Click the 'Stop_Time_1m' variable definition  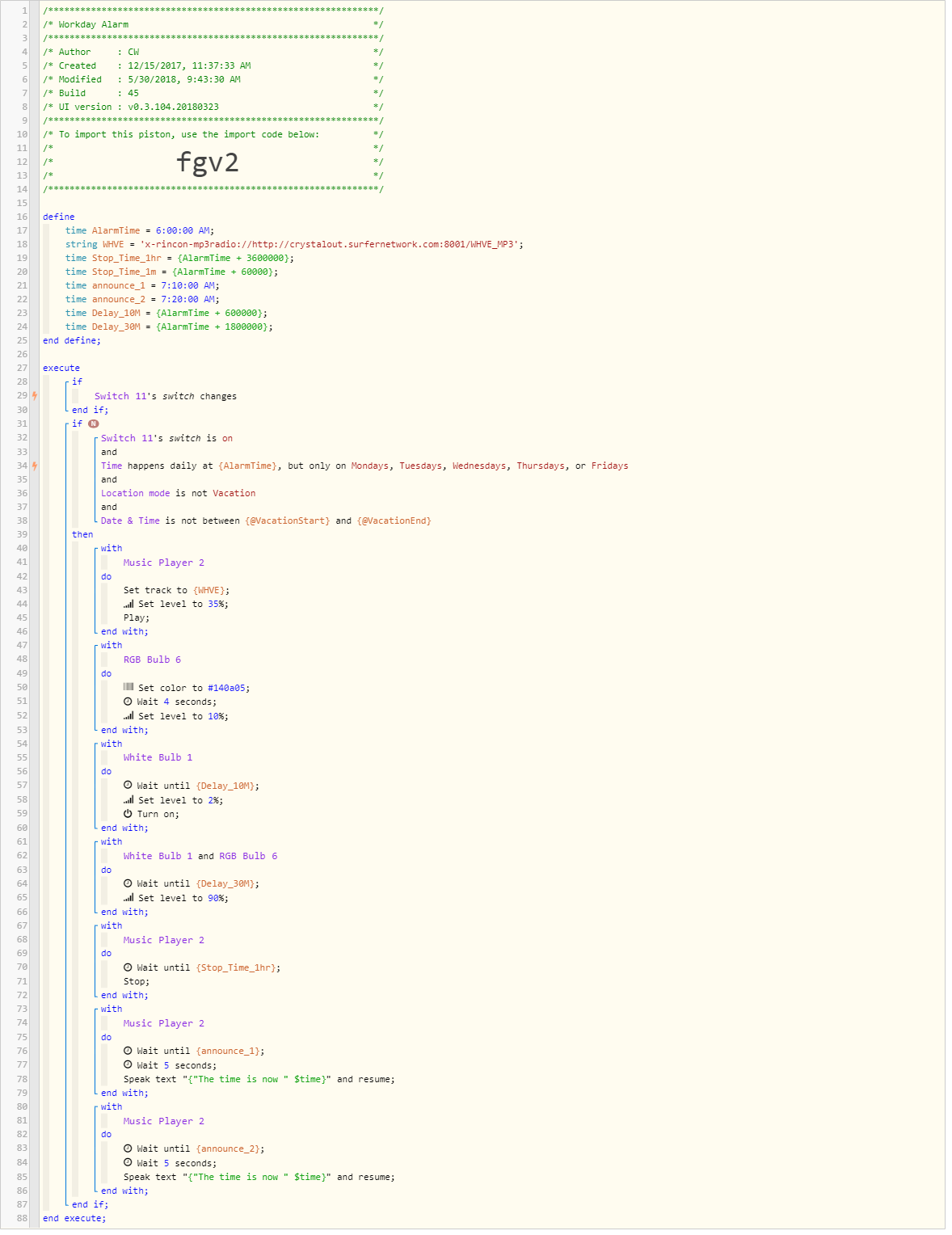pyautogui.click(x=171, y=272)
